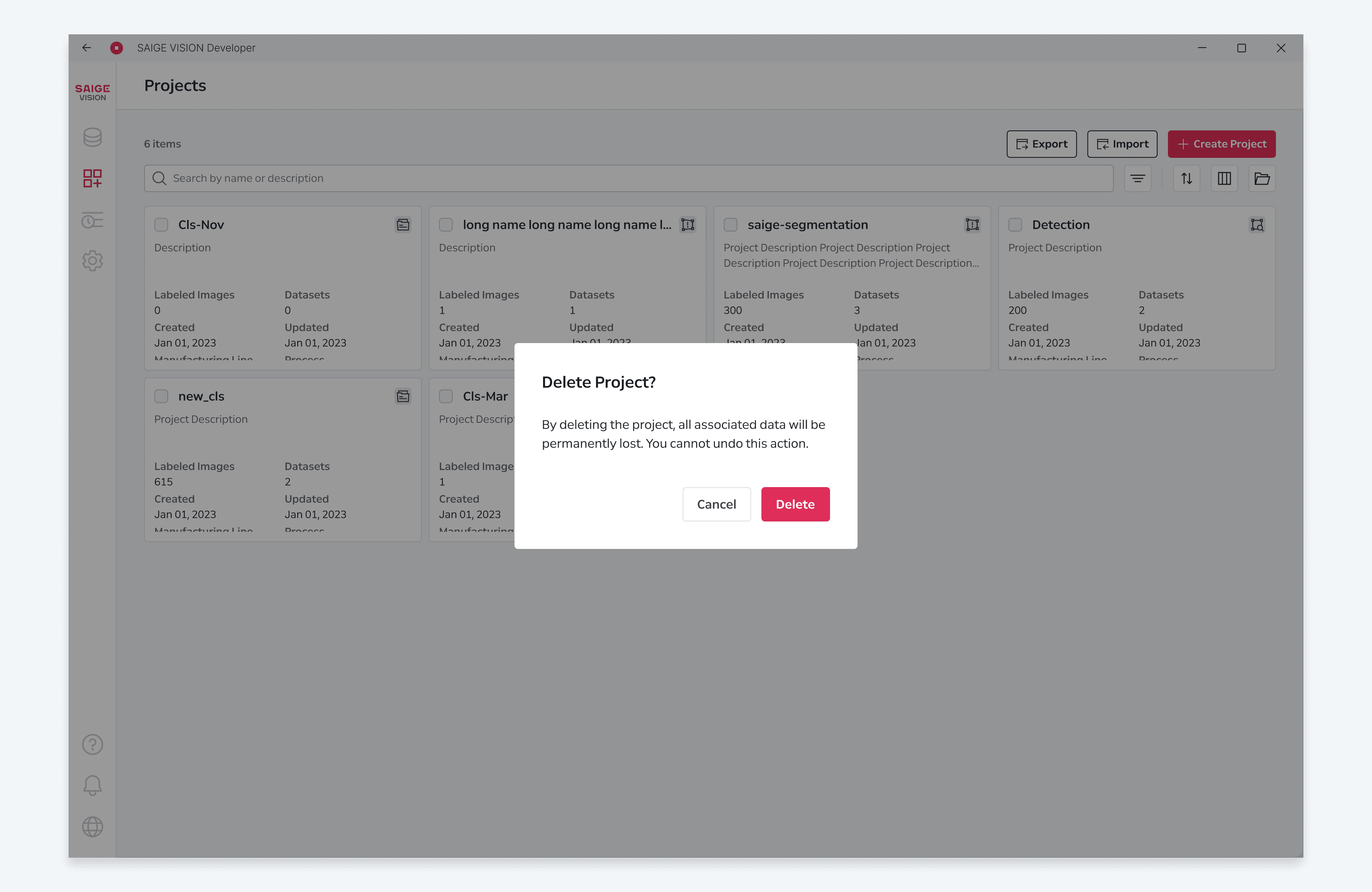Screen dimensions: 1372x892
Task: Check the Cls-Mar project checkbox
Action: (x=446, y=396)
